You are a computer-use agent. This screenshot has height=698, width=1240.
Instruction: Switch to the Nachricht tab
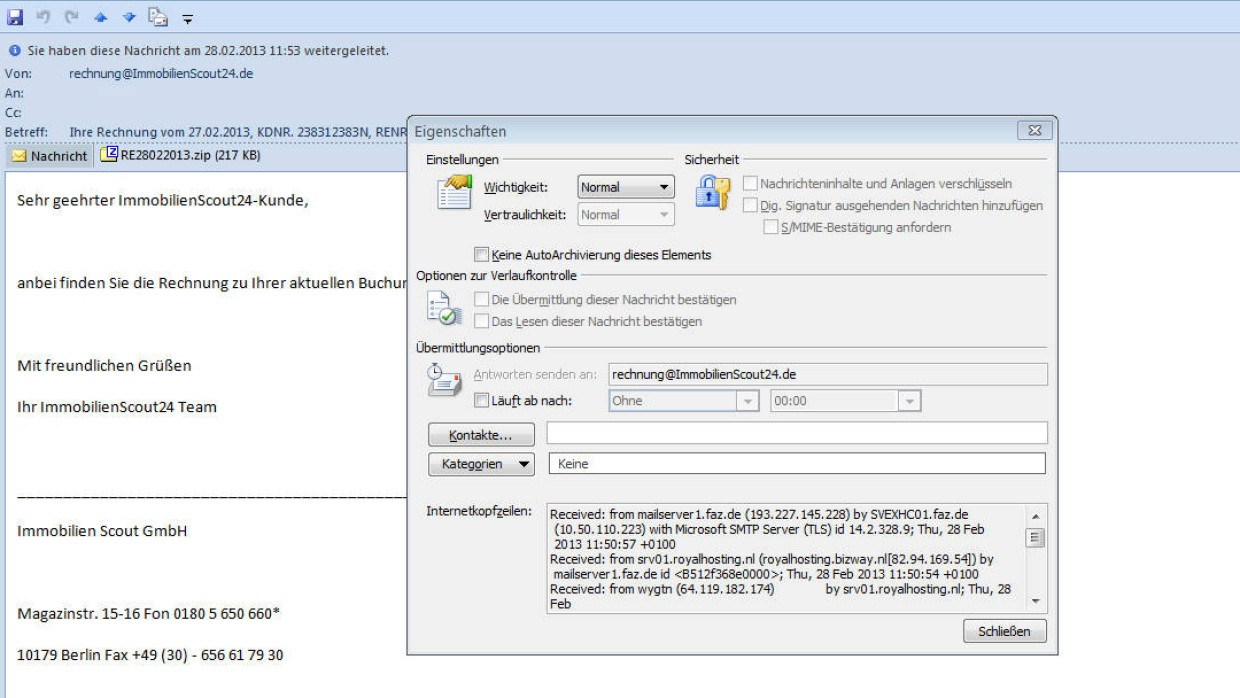[50, 156]
